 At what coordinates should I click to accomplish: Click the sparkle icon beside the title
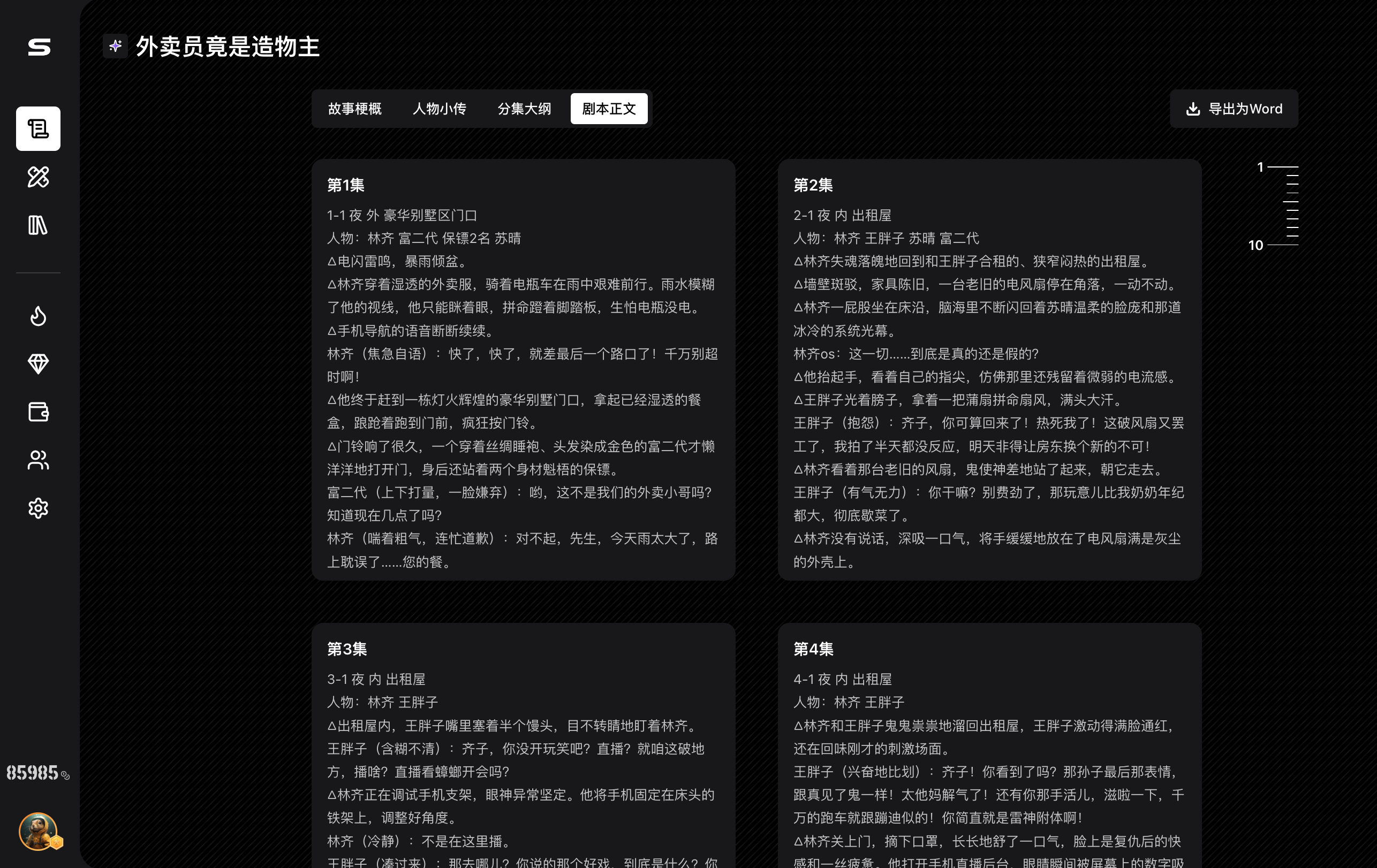(116, 45)
